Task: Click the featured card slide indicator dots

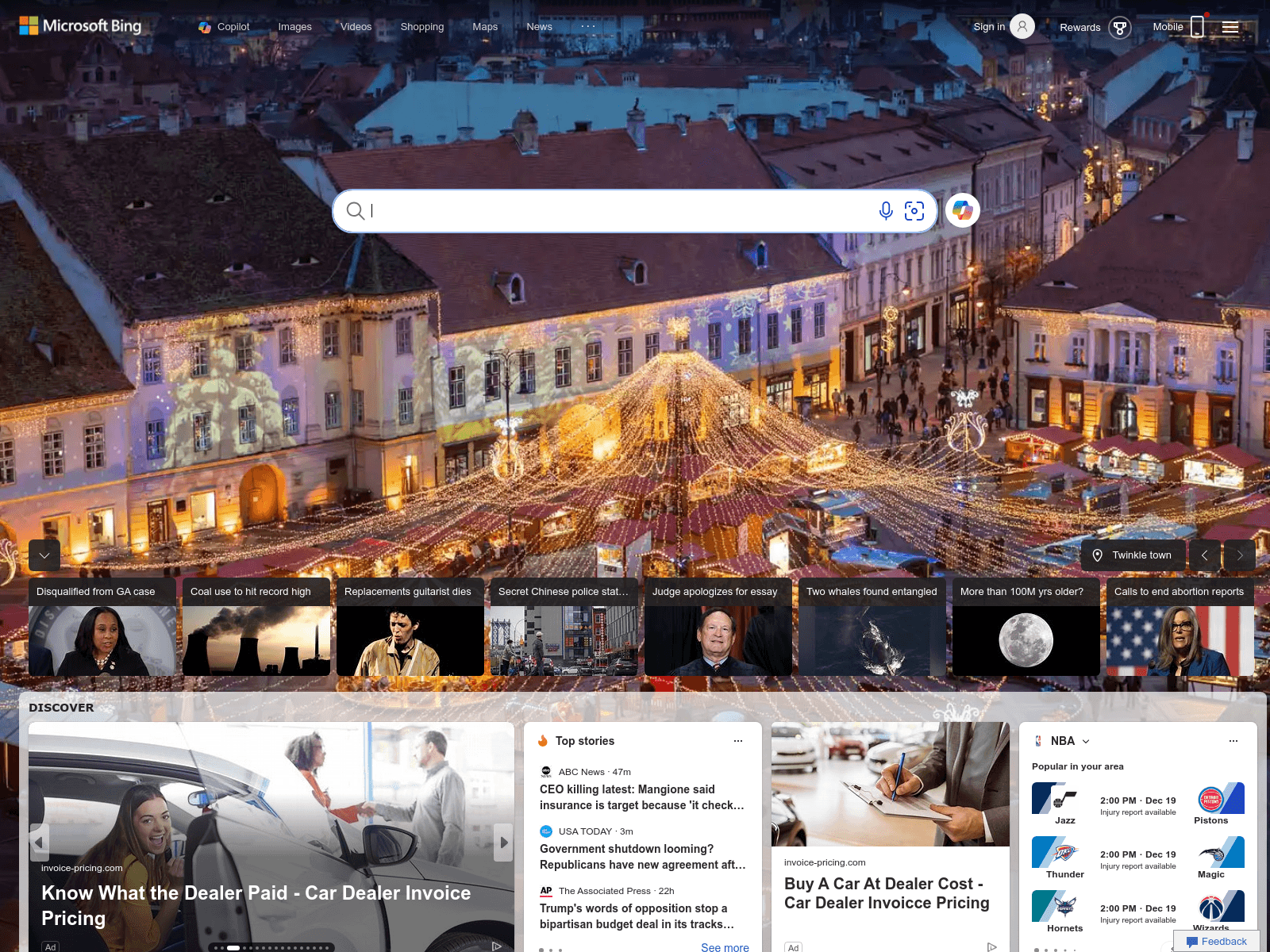Action: pos(271,947)
